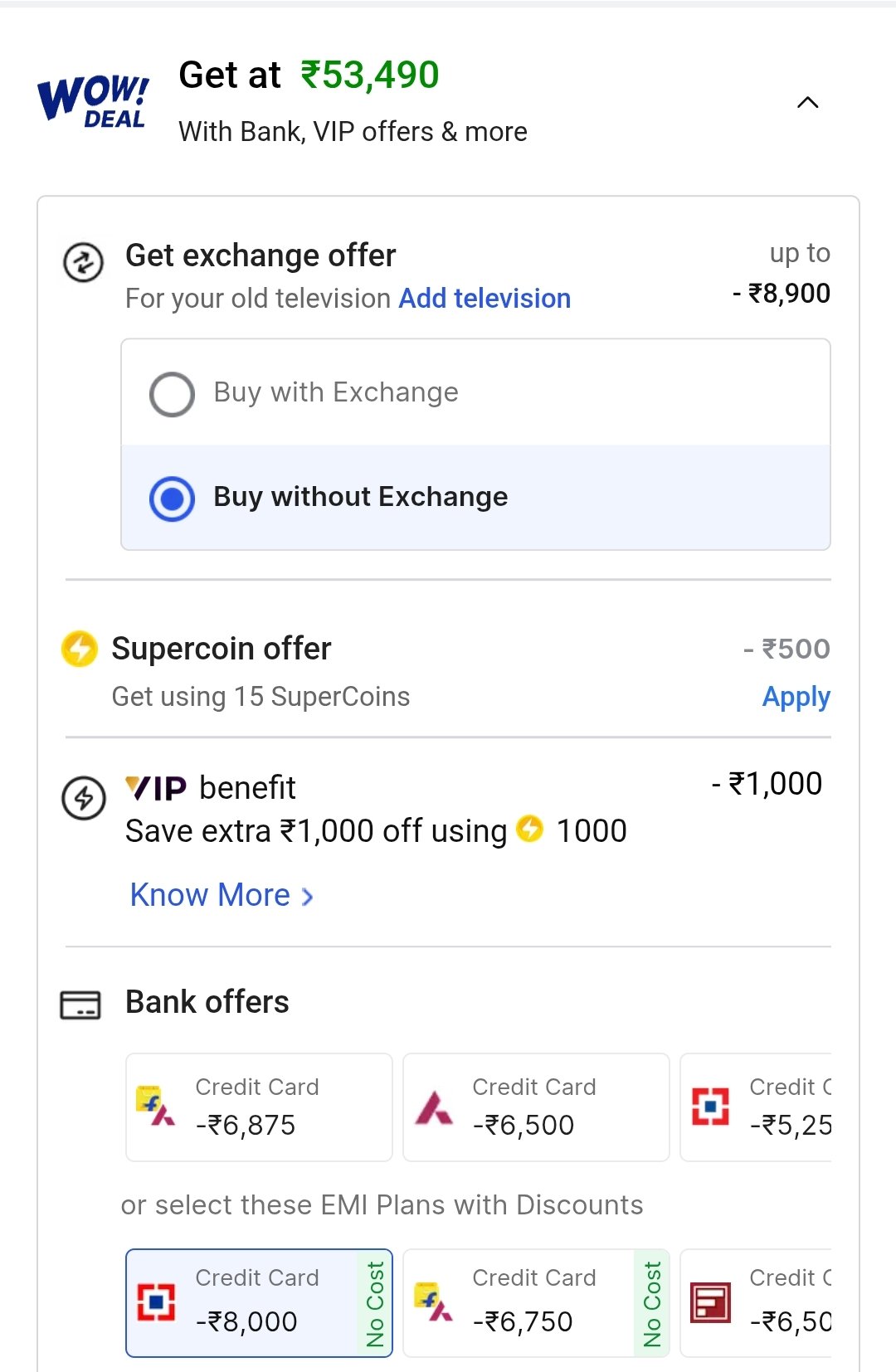
Task: Open the Add television link
Action: tap(485, 298)
